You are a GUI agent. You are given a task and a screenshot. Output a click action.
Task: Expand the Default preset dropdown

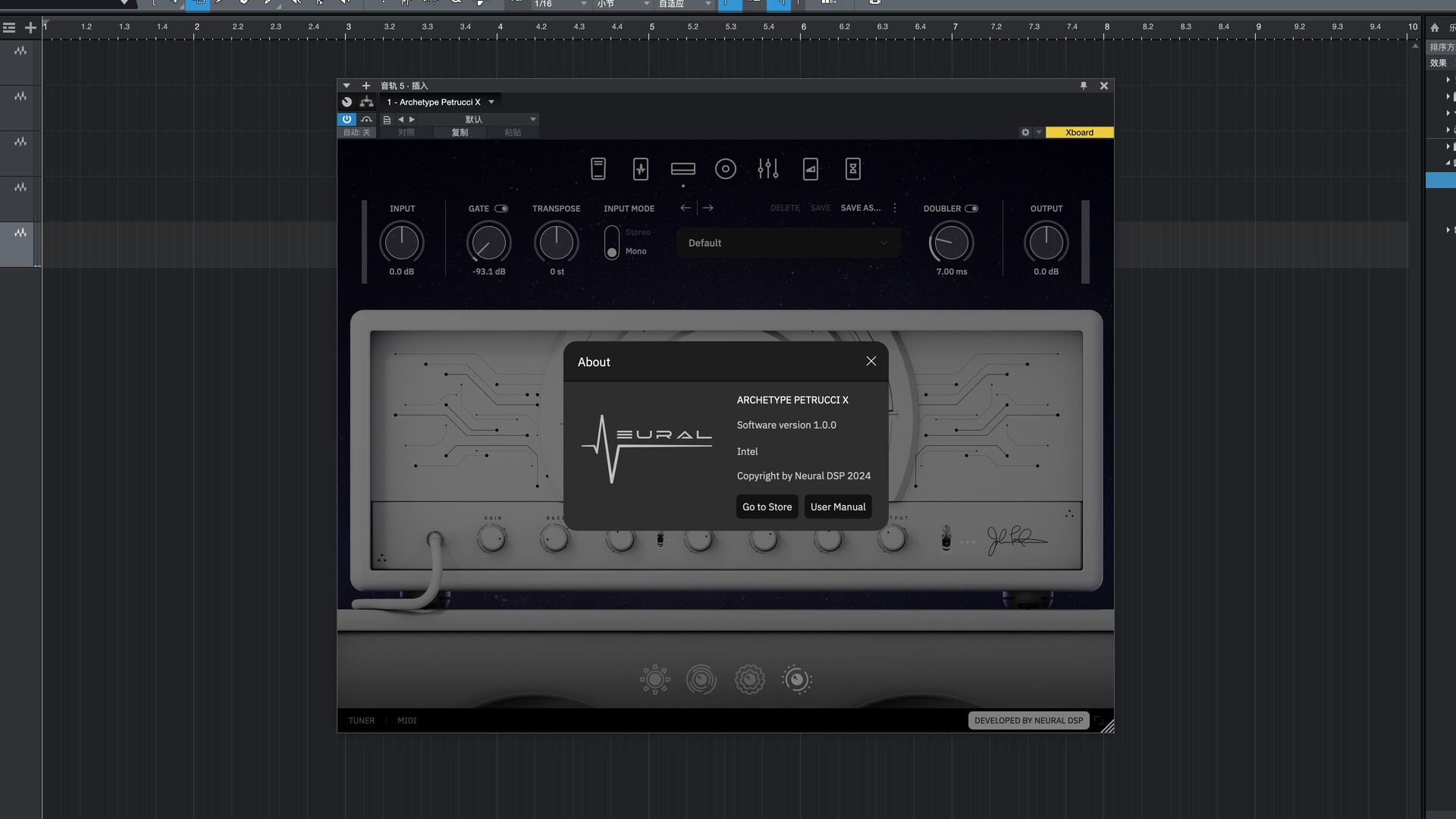click(788, 243)
